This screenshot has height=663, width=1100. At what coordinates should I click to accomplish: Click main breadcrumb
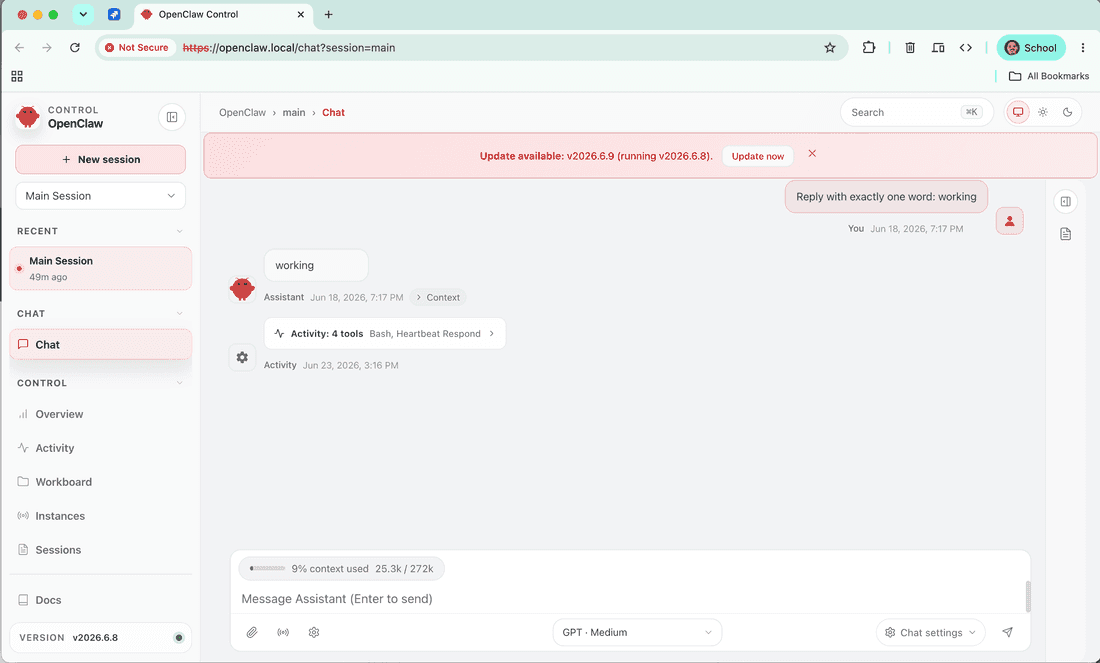pos(294,112)
